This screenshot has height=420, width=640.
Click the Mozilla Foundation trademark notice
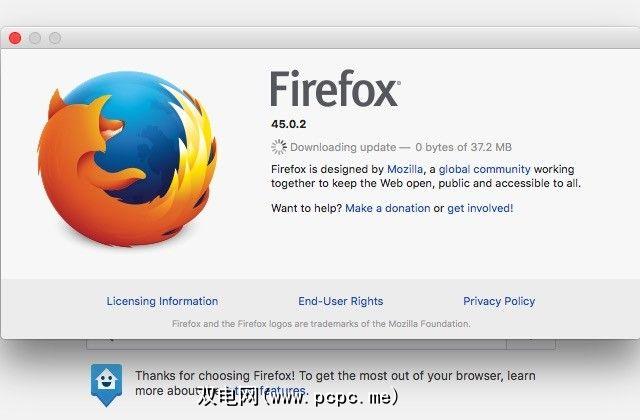[x=321, y=324]
